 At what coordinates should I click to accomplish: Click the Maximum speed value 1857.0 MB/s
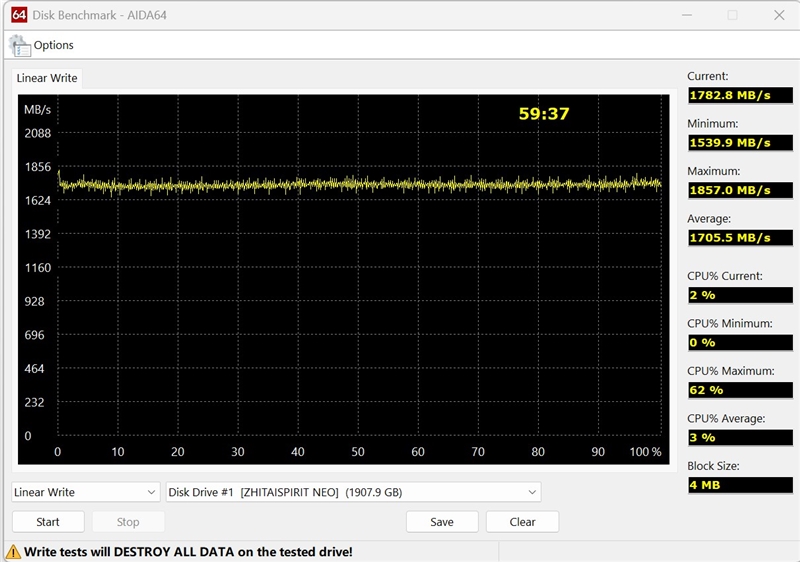pos(737,190)
